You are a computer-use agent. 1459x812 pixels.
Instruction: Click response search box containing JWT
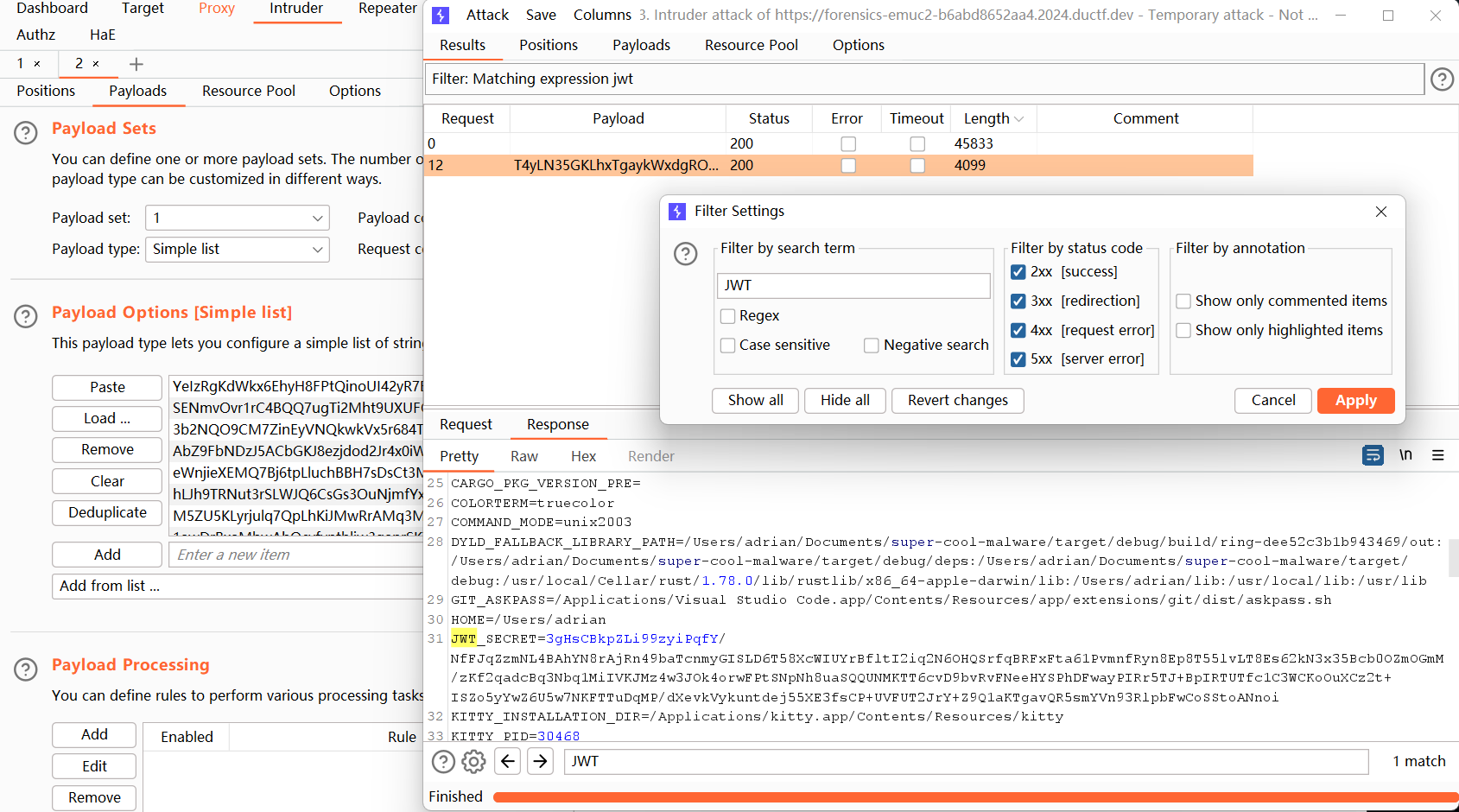pos(967,762)
